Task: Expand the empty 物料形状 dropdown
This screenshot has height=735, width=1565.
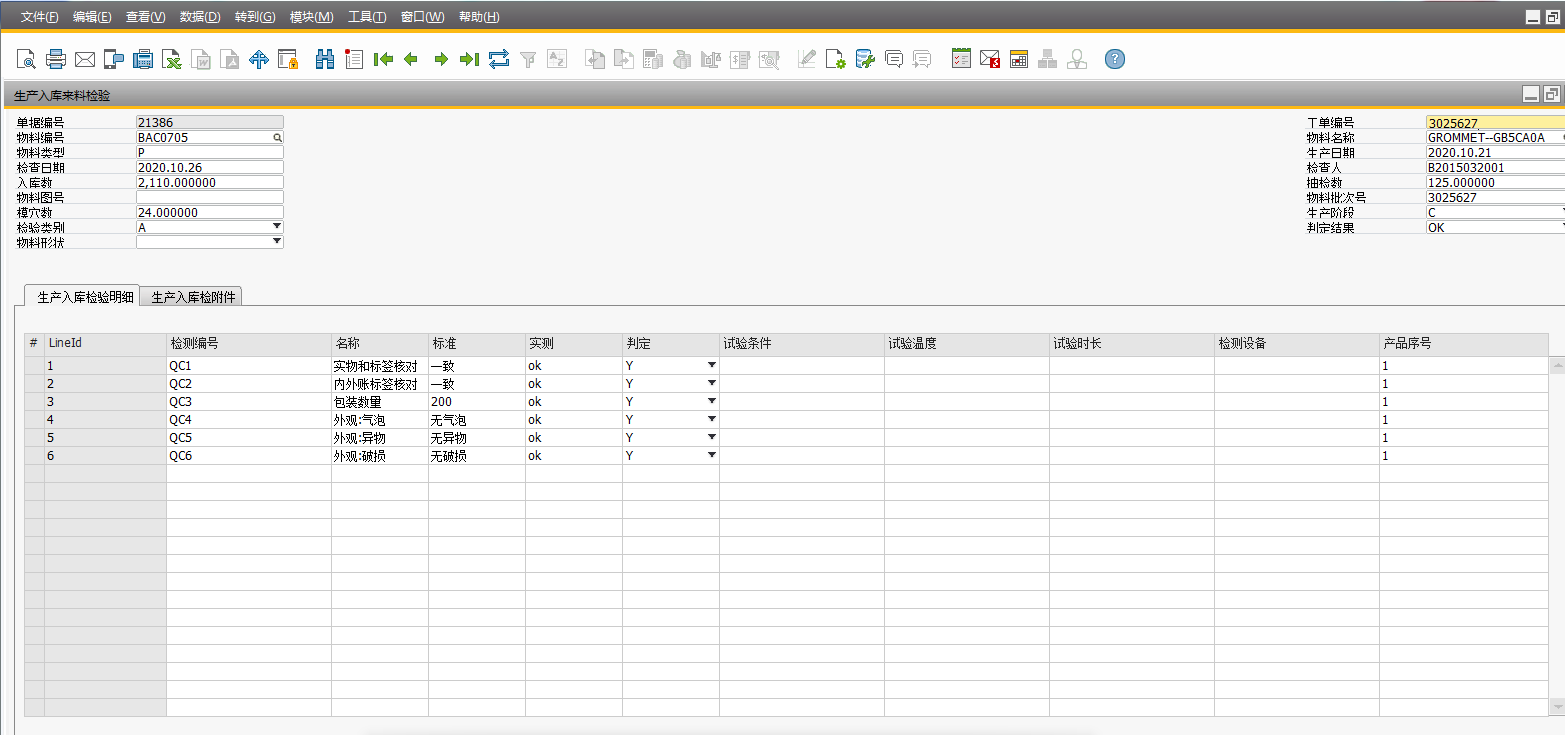Action: coord(277,242)
